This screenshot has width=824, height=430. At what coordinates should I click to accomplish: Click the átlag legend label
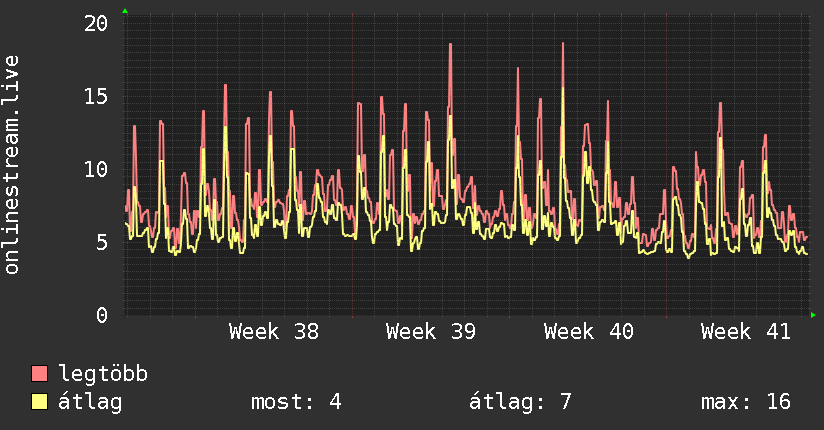(90, 402)
